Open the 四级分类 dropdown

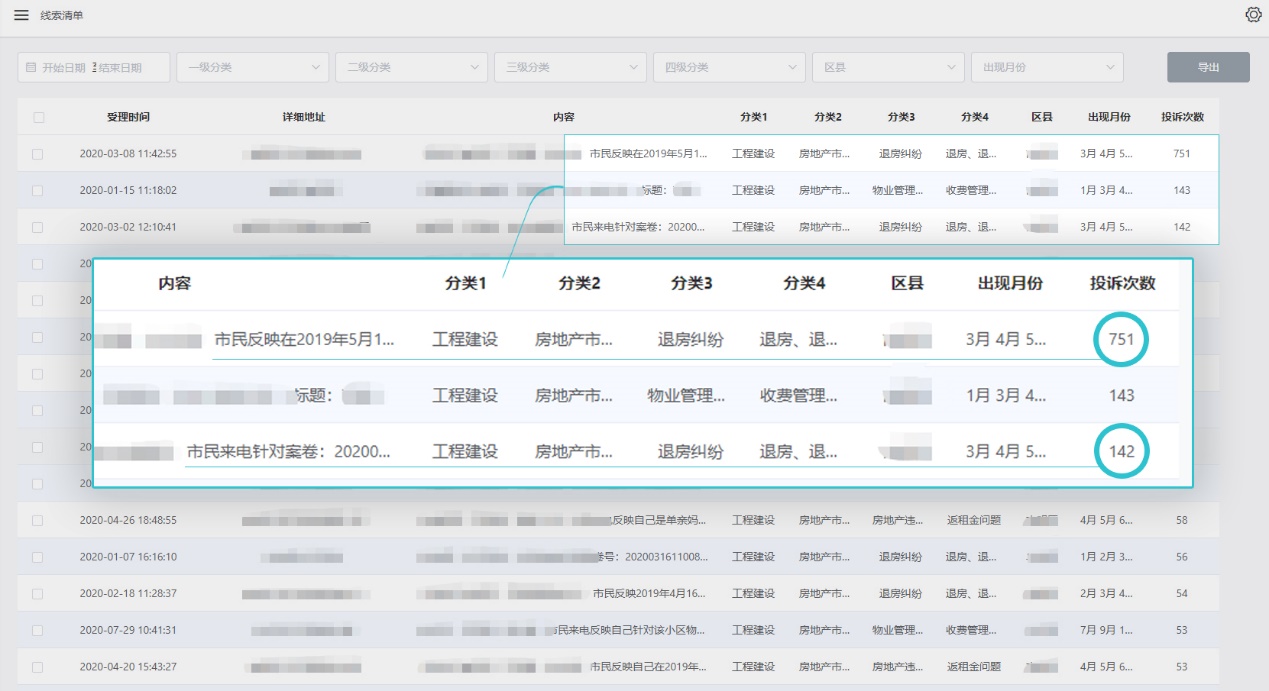coord(729,67)
